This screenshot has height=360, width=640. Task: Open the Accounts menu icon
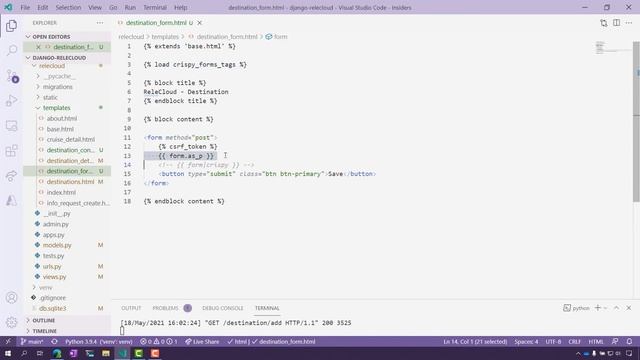[11, 298]
